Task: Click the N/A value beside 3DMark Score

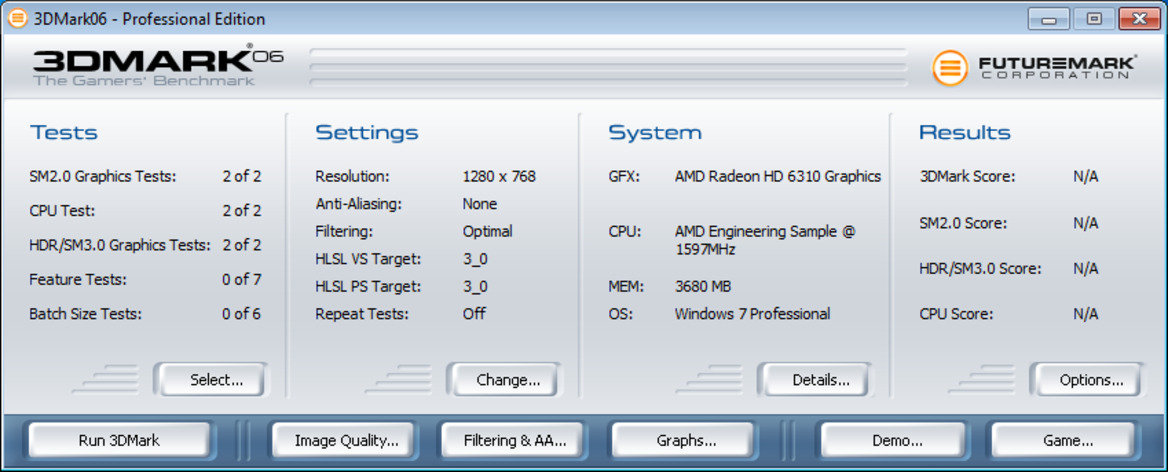Action: click(1085, 176)
